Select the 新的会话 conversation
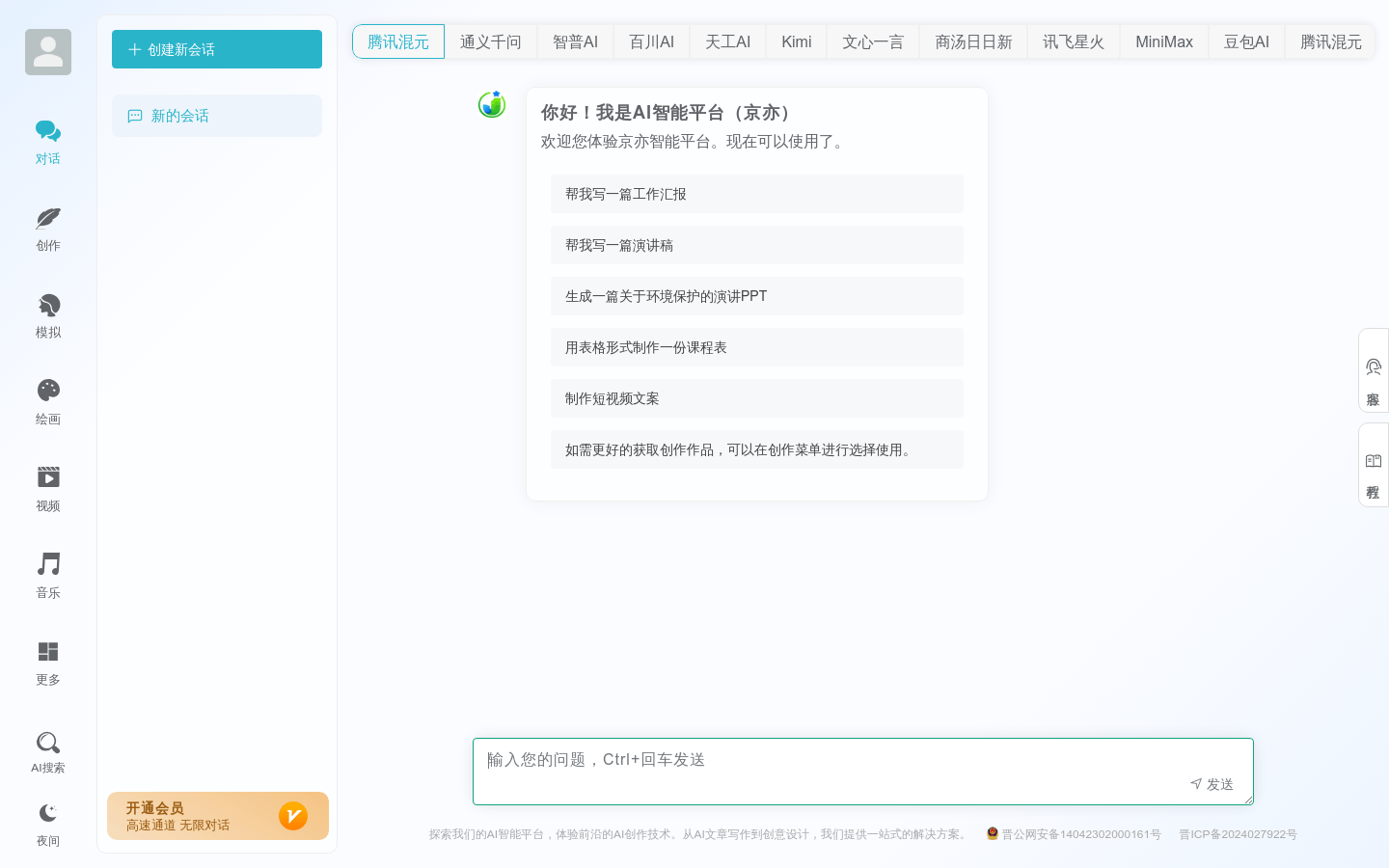 (x=217, y=116)
